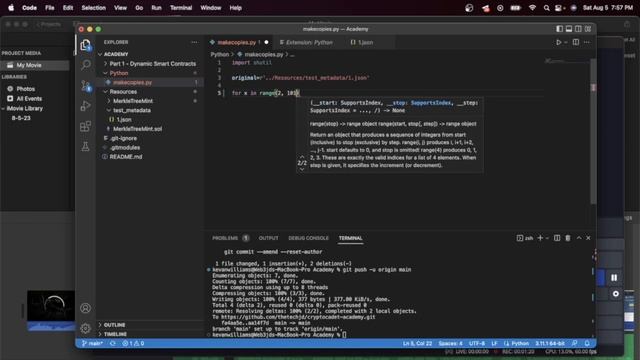
Task: Open MerkleTreeMint.sol file
Action: [137, 129]
